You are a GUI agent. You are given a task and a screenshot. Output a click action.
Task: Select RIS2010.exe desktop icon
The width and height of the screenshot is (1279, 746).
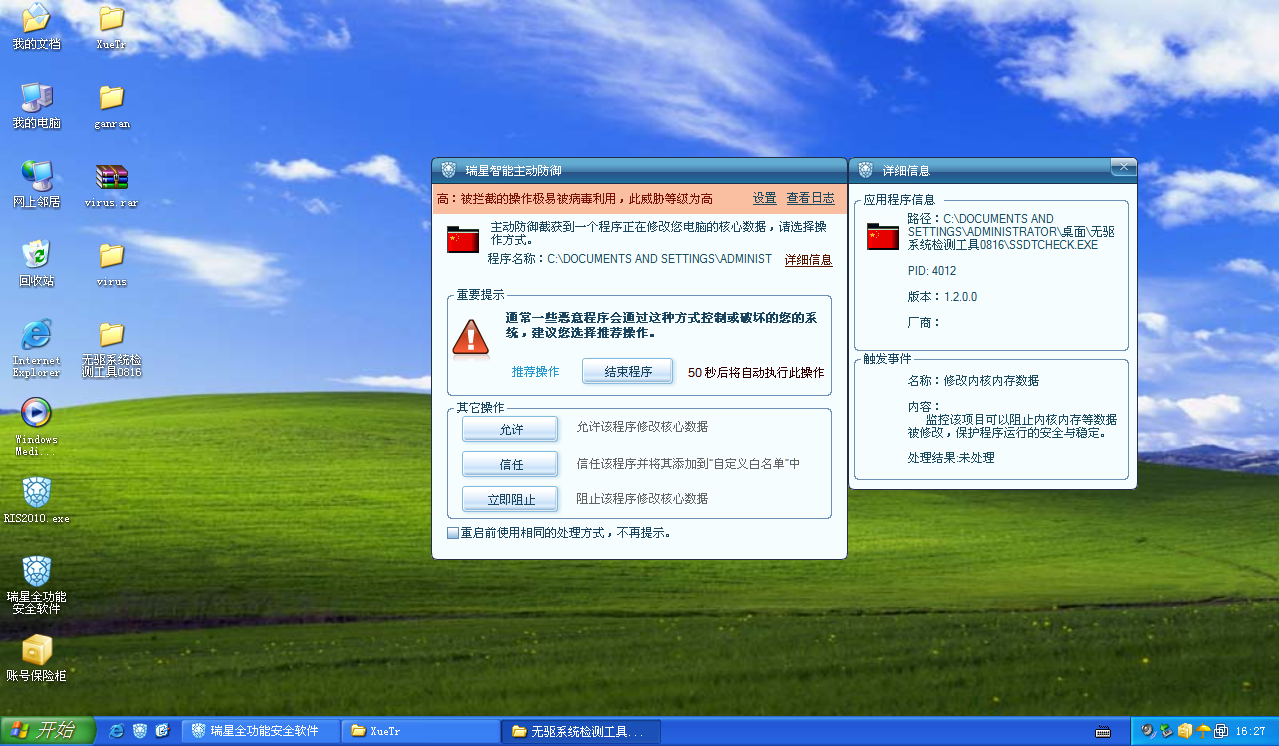coord(36,500)
